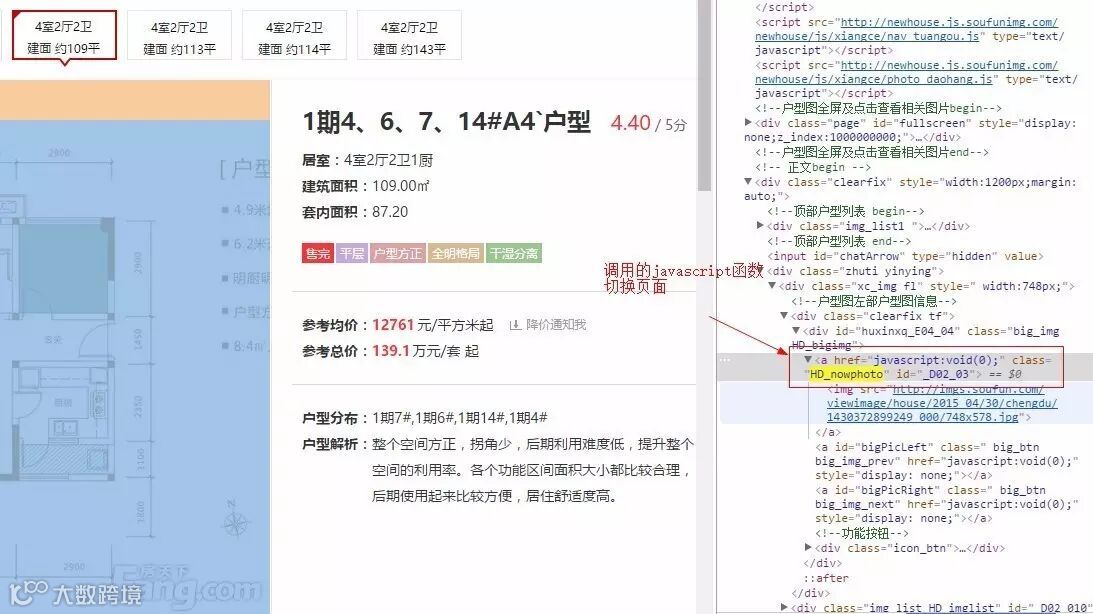Select the input id="chatArrow" element line
The image size is (1093, 614).
[x=905, y=256]
